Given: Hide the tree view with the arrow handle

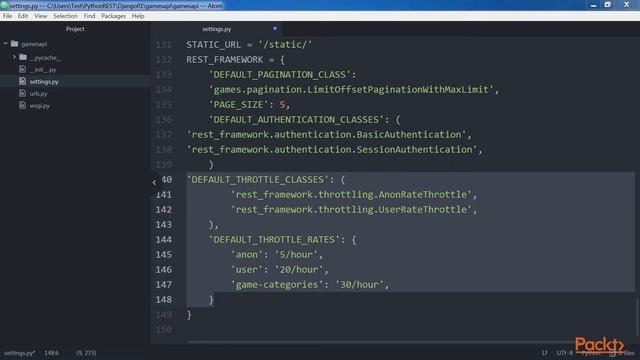Looking at the screenshot, I should [x=154, y=182].
